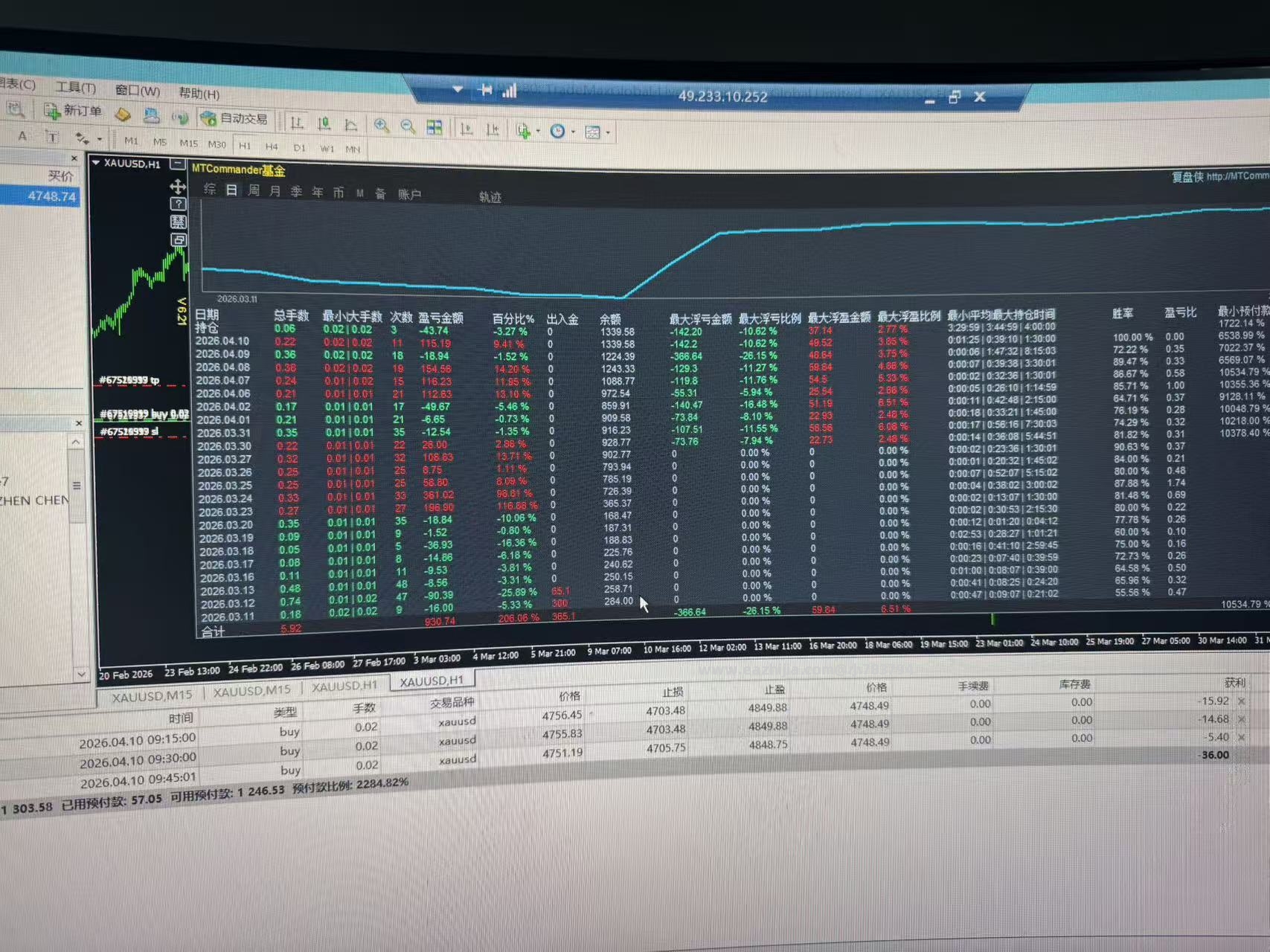Select the line chart type icon
The height and width of the screenshot is (952, 1270).
(x=350, y=124)
